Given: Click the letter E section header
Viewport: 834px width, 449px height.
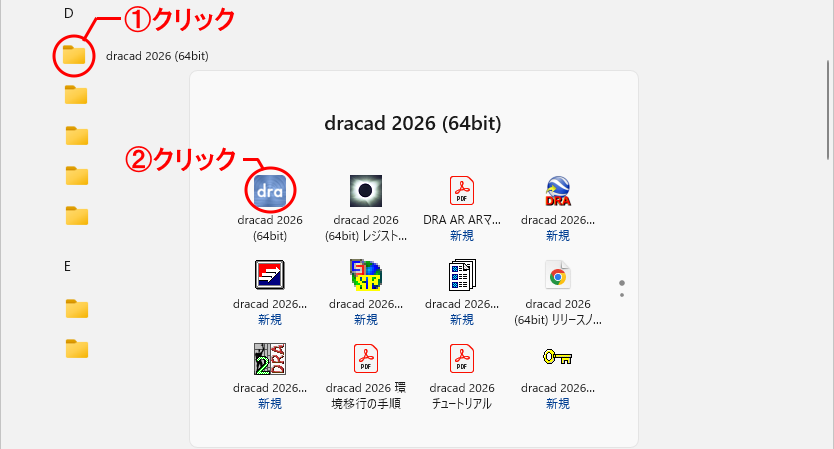Looking at the screenshot, I should coord(68,266).
